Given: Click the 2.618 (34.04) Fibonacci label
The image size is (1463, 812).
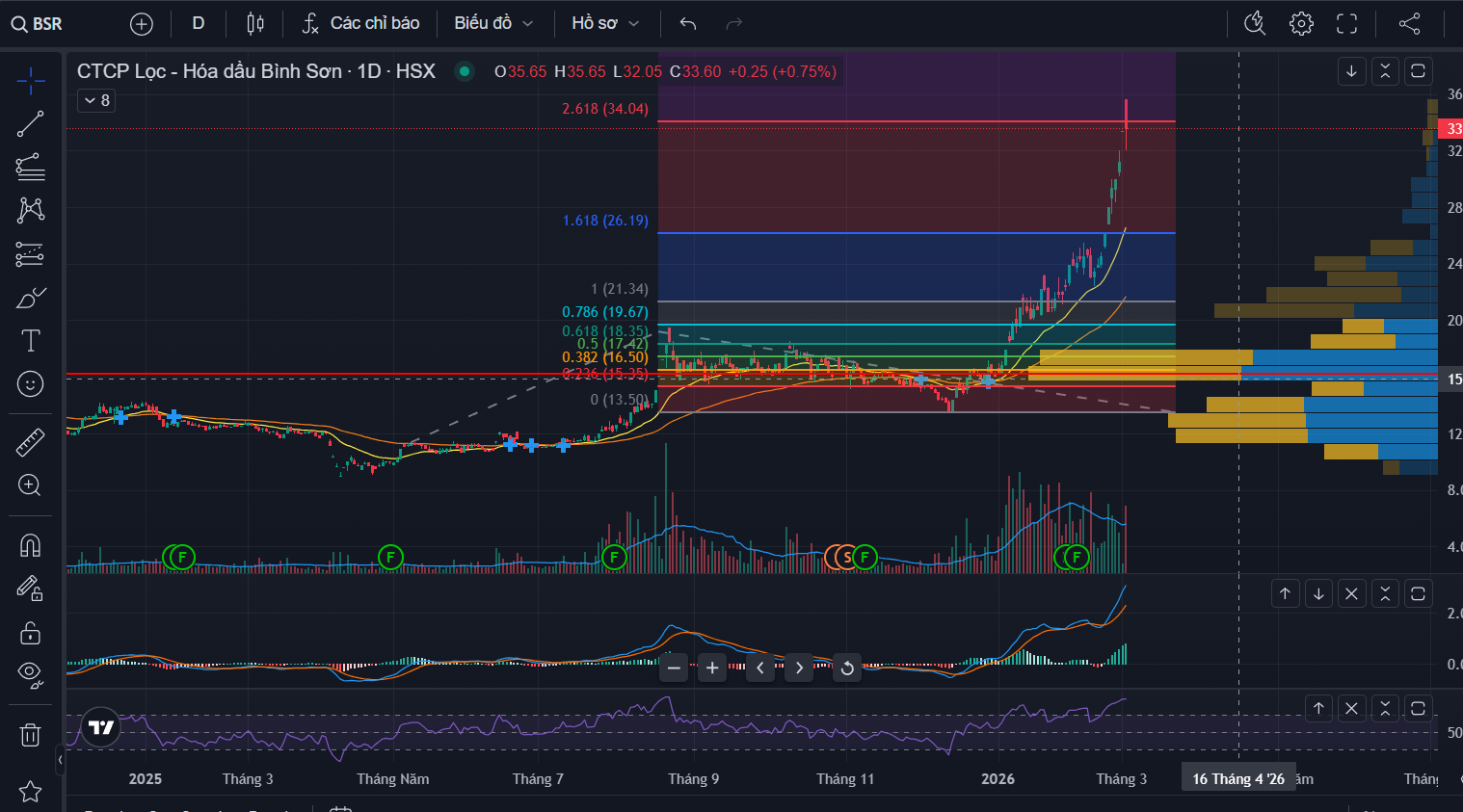Looking at the screenshot, I should point(605,109).
